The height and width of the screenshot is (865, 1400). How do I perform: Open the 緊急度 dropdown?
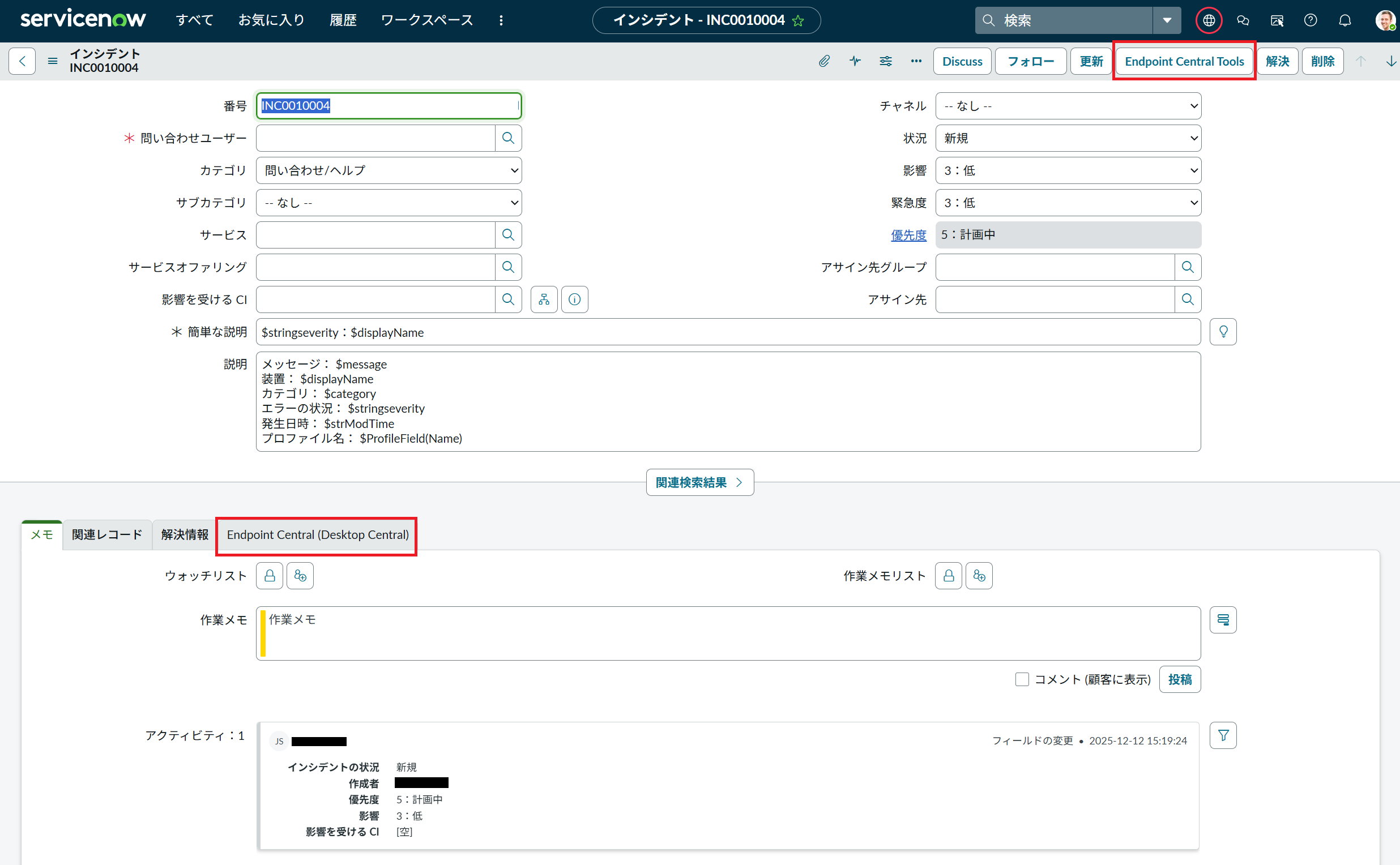click(1068, 203)
